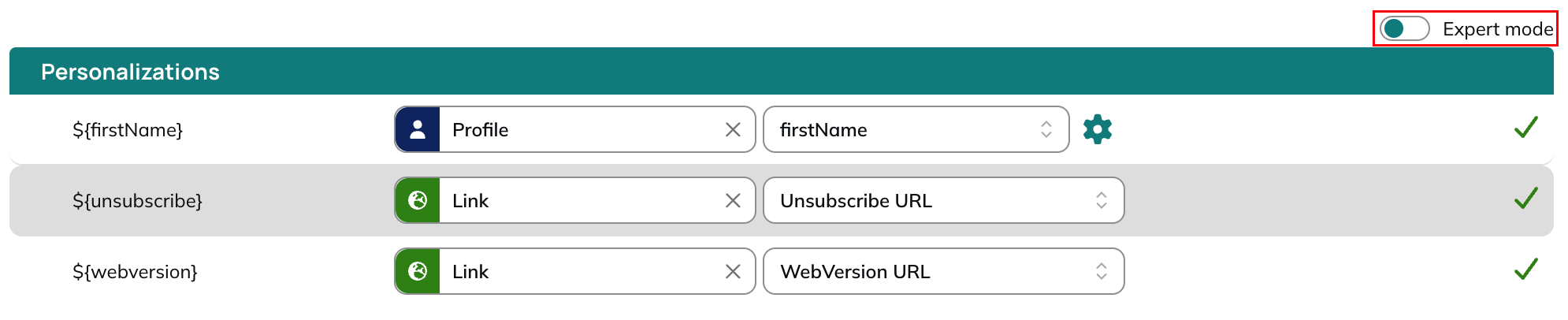Clear the Profile selection with X

point(733,129)
